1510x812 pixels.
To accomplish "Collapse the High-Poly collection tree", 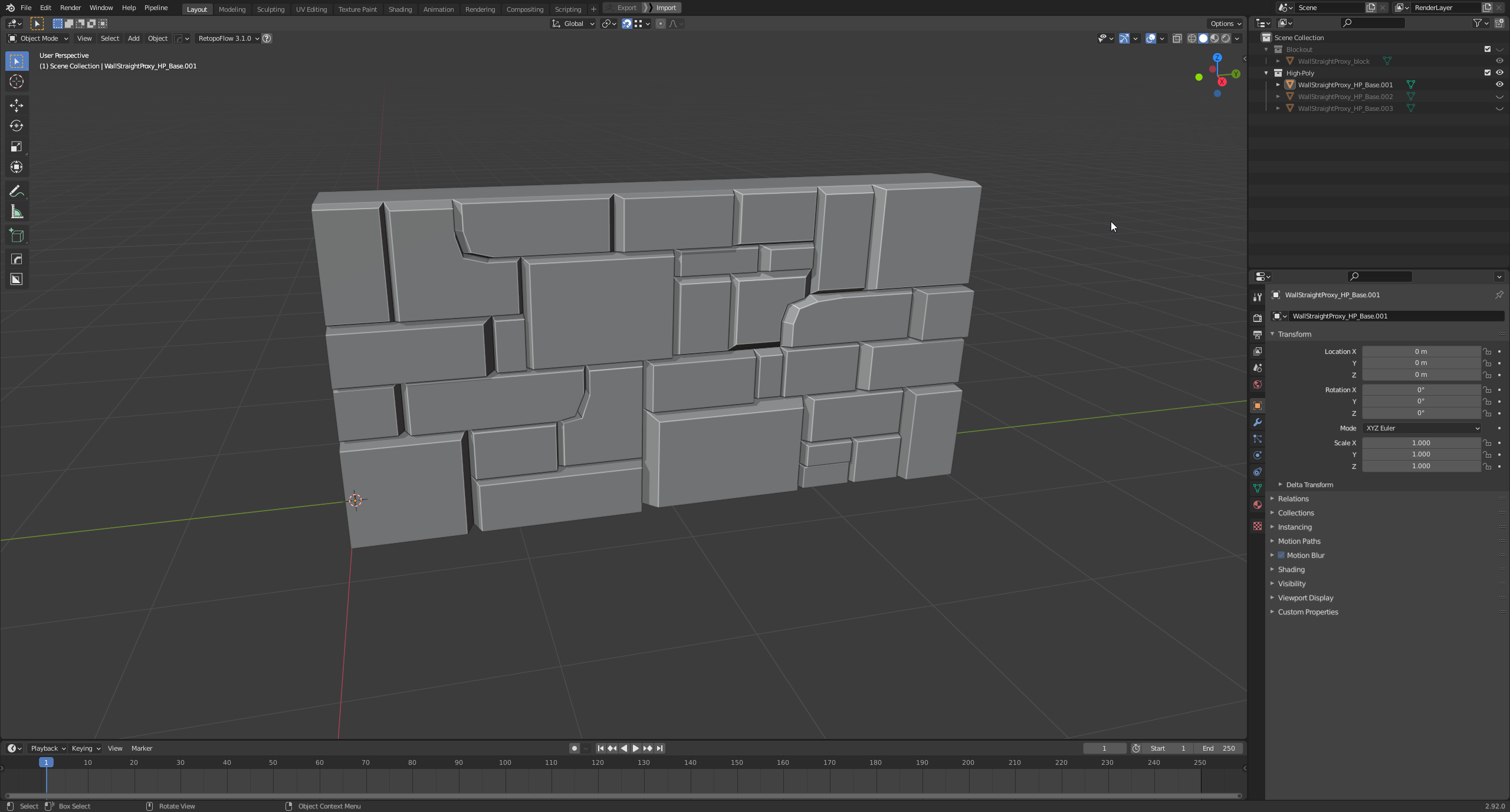I will (x=1266, y=73).
